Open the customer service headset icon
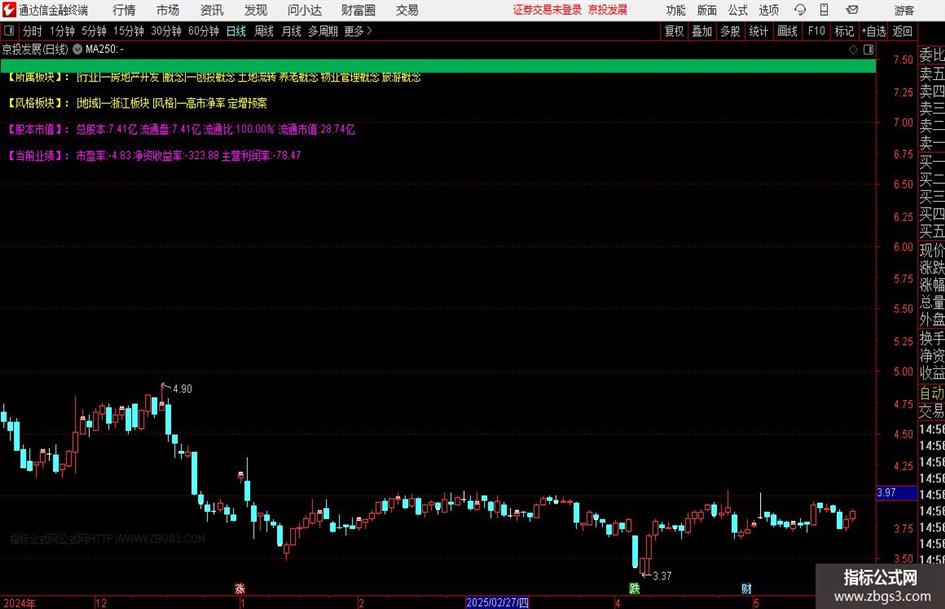The height and width of the screenshot is (609, 945). pyautogui.click(x=800, y=10)
